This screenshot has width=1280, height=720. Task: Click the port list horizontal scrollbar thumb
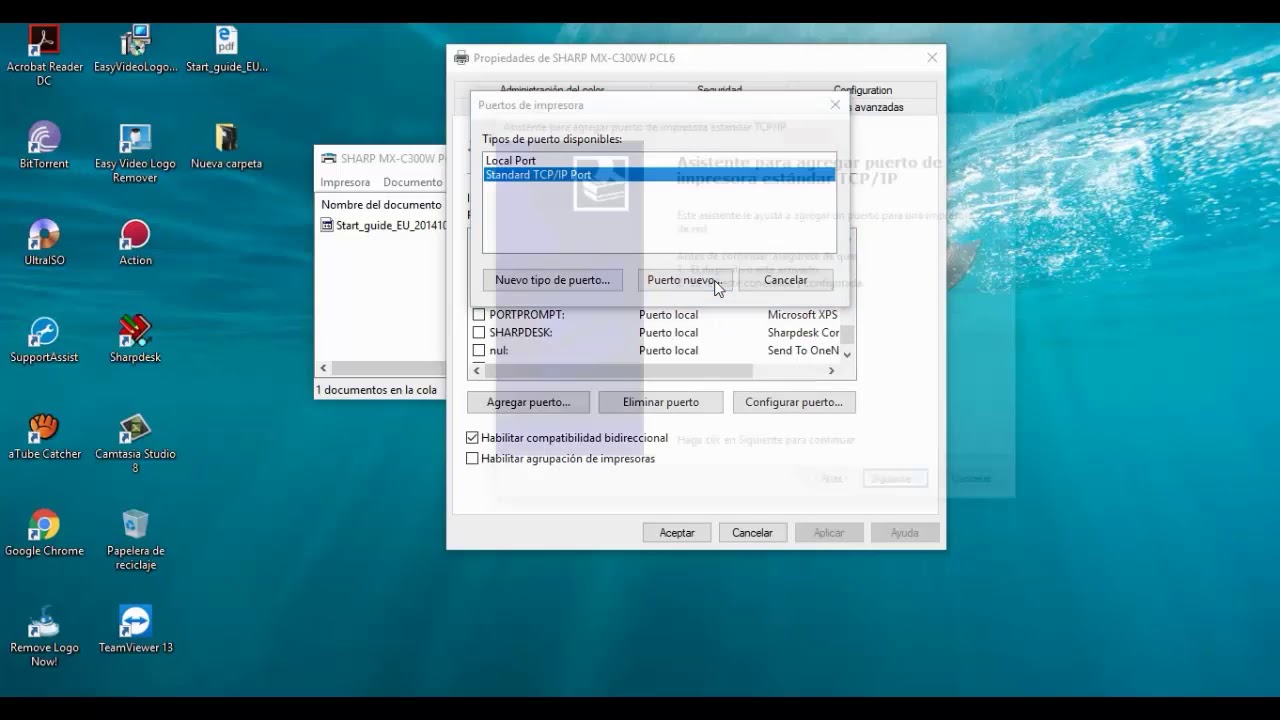coord(618,370)
